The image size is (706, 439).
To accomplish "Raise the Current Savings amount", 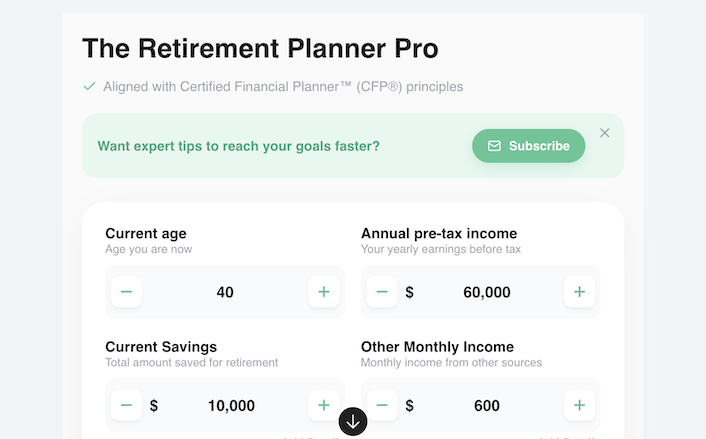I will pos(323,405).
